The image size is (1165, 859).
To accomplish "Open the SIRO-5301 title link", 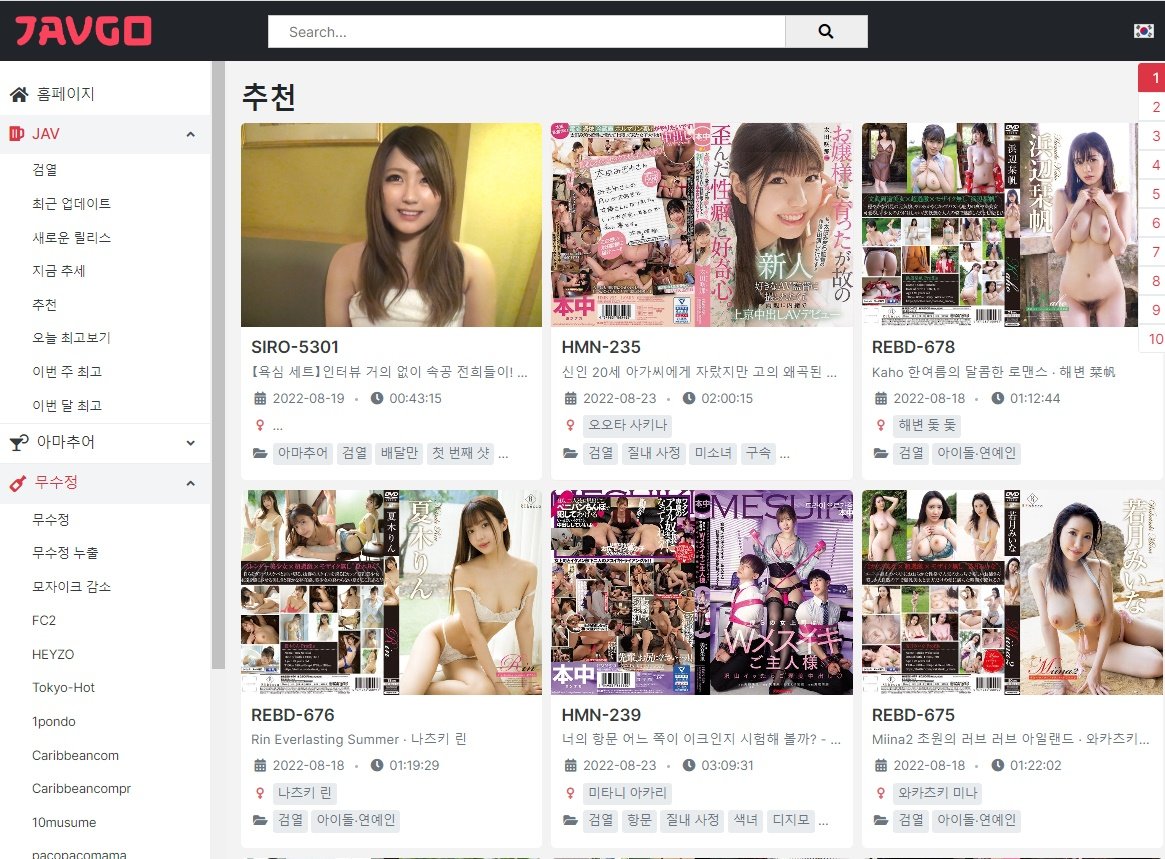I will click(x=295, y=347).
